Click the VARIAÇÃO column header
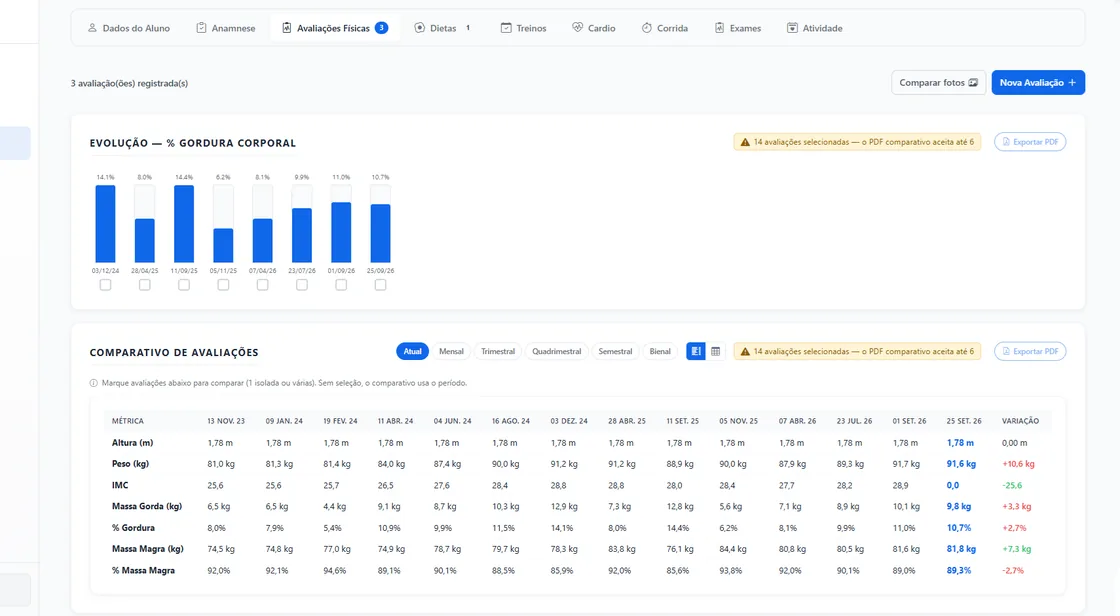1120x616 pixels. point(1020,421)
